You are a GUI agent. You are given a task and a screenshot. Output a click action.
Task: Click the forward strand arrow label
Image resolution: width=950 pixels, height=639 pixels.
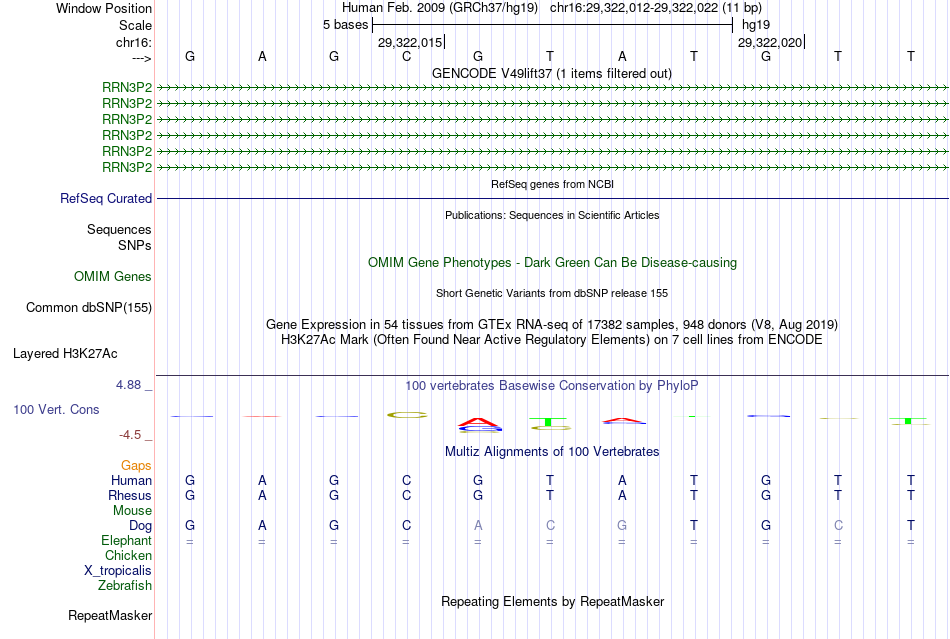[142, 58]
